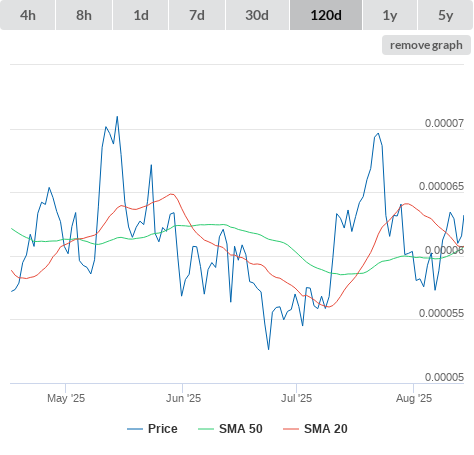Click the red SMA 20 legend marker
The height and width of the screenshot is (455, 474).
[291, 429]
